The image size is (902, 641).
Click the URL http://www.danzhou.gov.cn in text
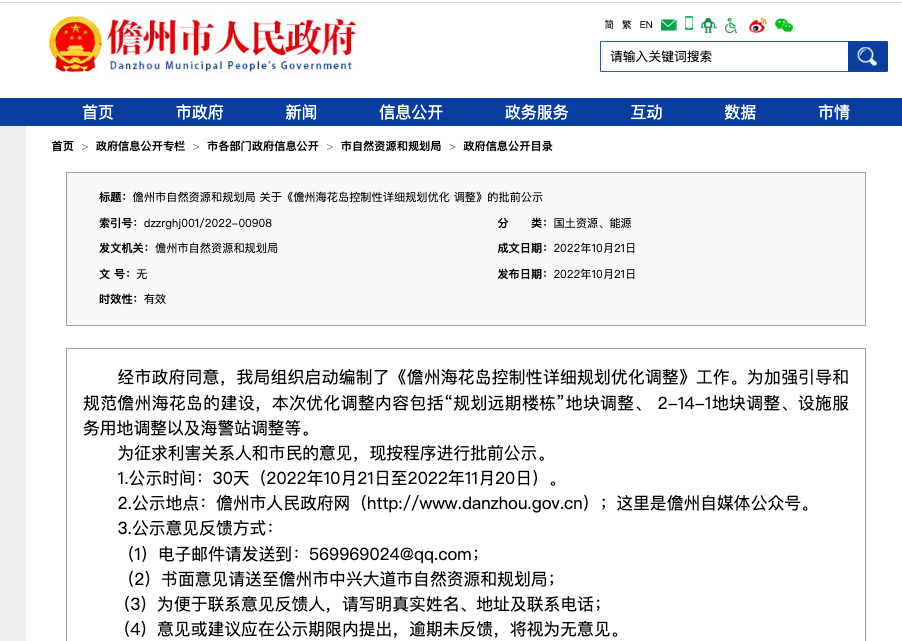click(475, 503)
